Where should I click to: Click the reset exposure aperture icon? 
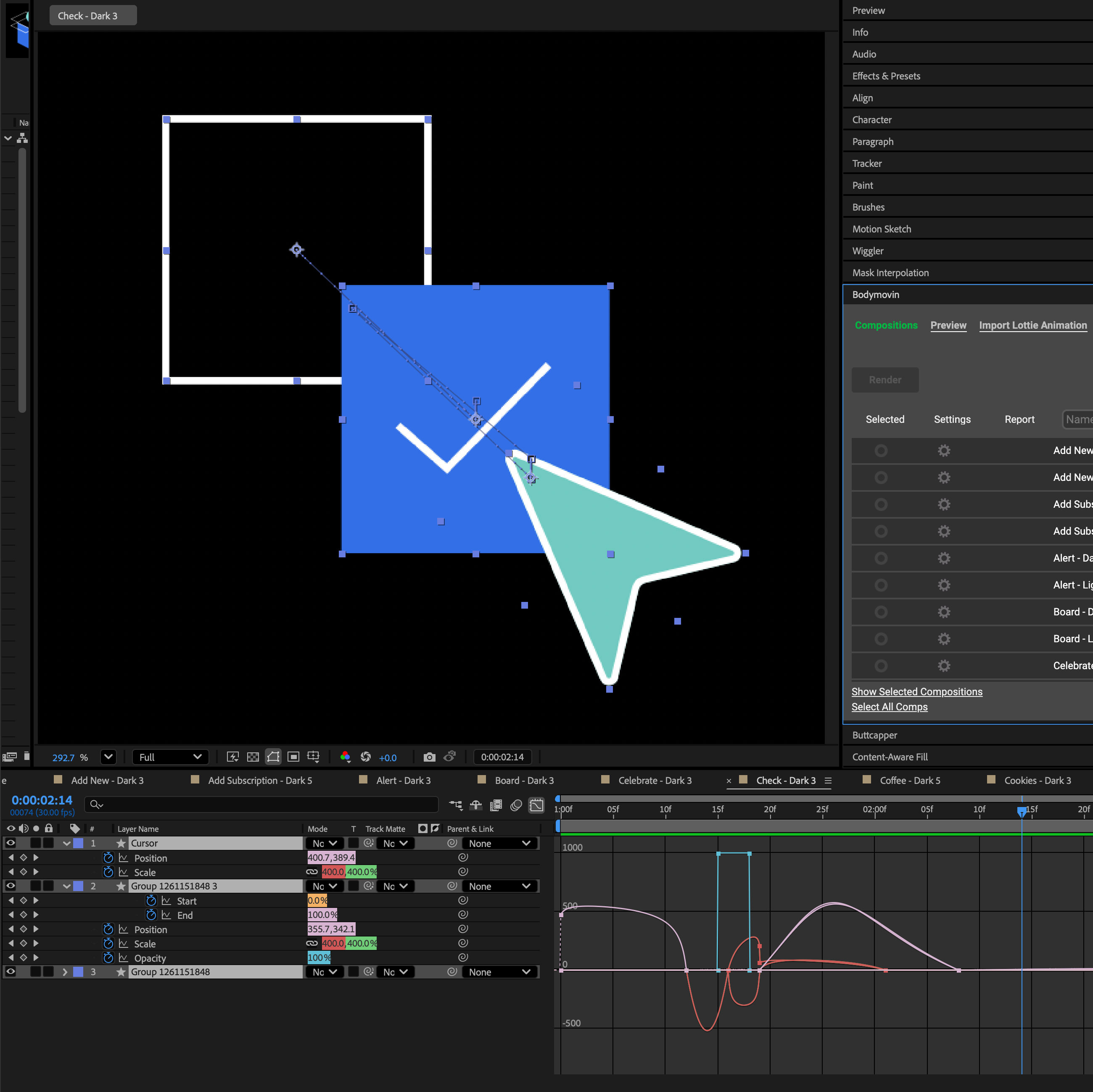tap(365, 757)
